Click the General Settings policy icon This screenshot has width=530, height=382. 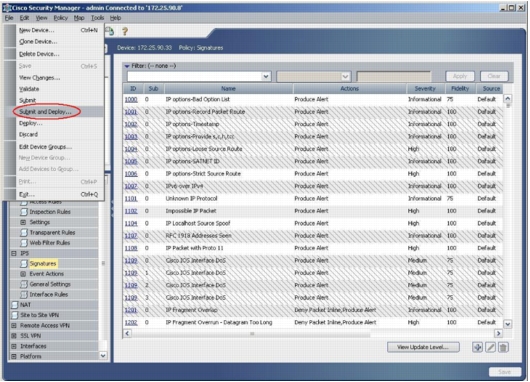pyautogui.click(x=24, y=284)
